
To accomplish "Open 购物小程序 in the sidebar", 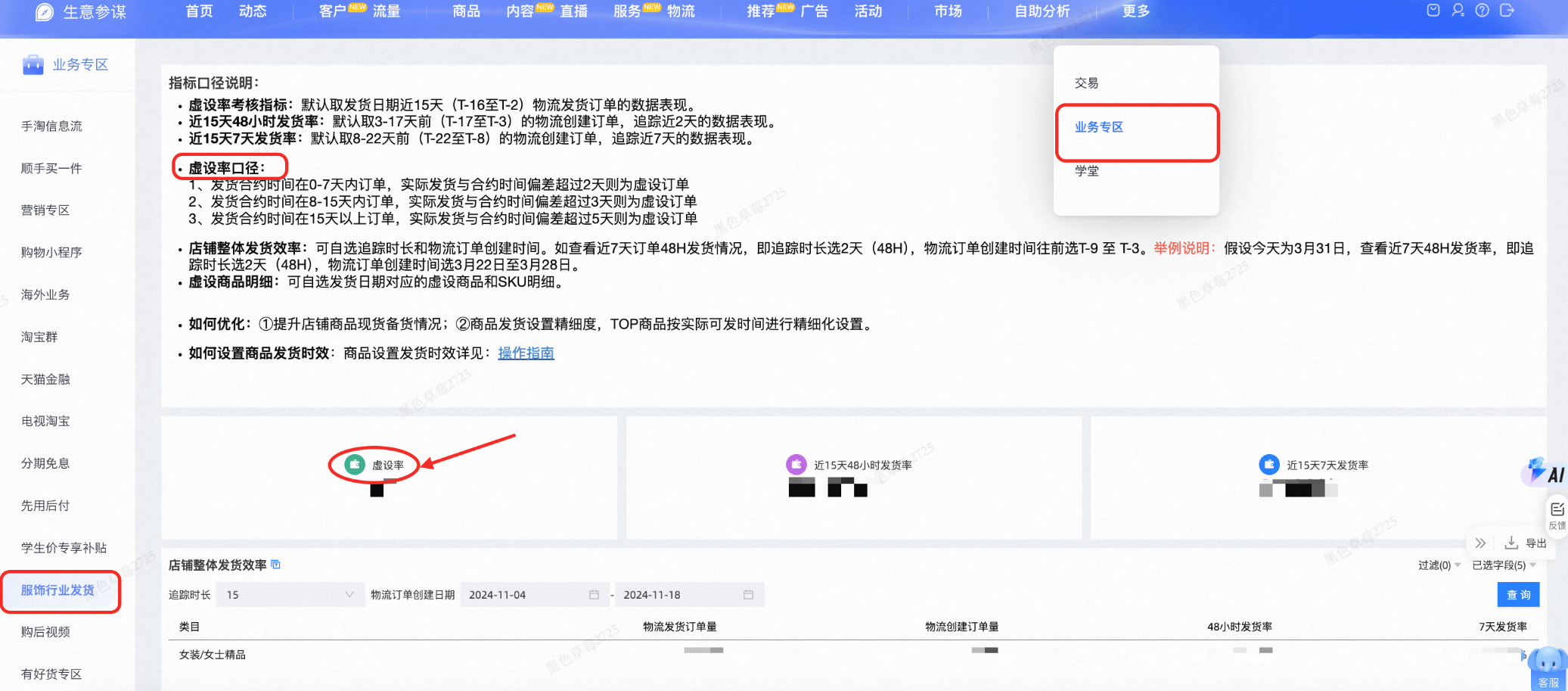I will (51, 252).
